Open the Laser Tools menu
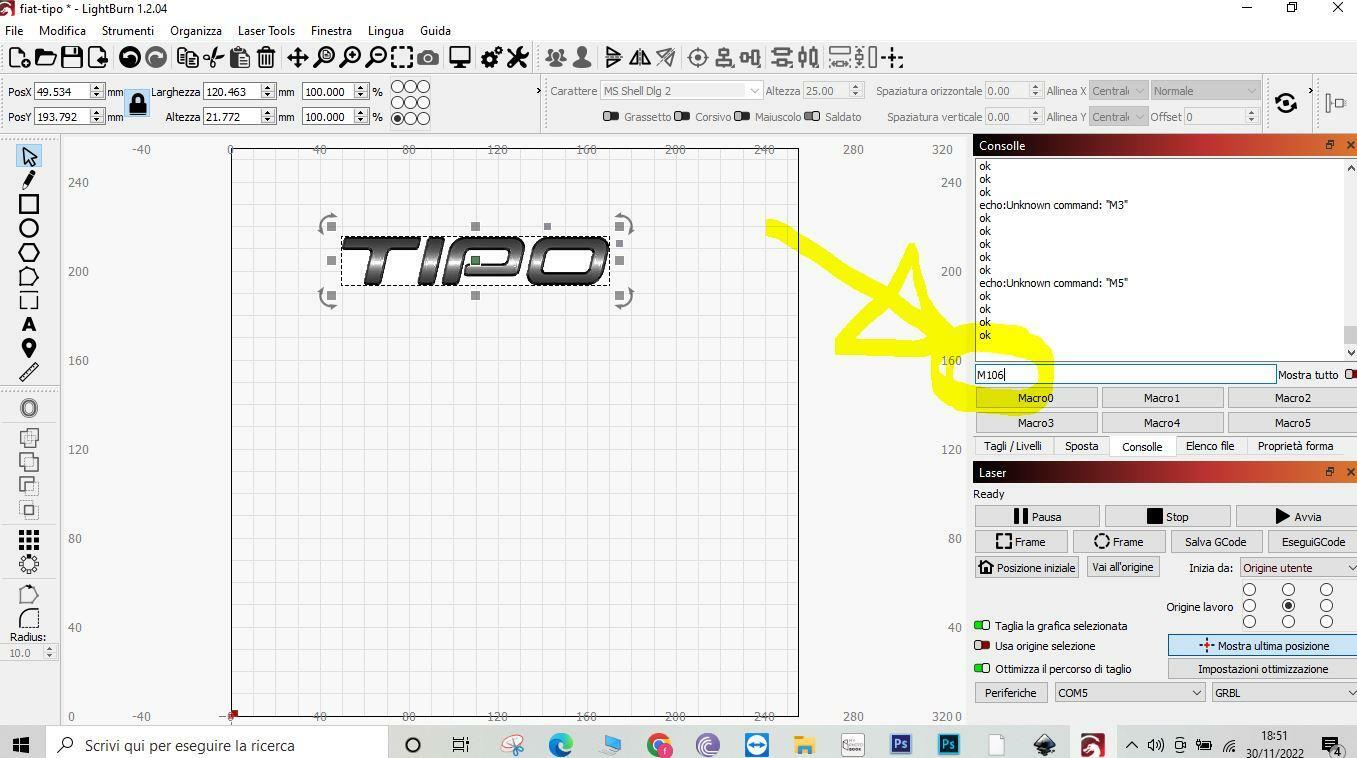 266,31
